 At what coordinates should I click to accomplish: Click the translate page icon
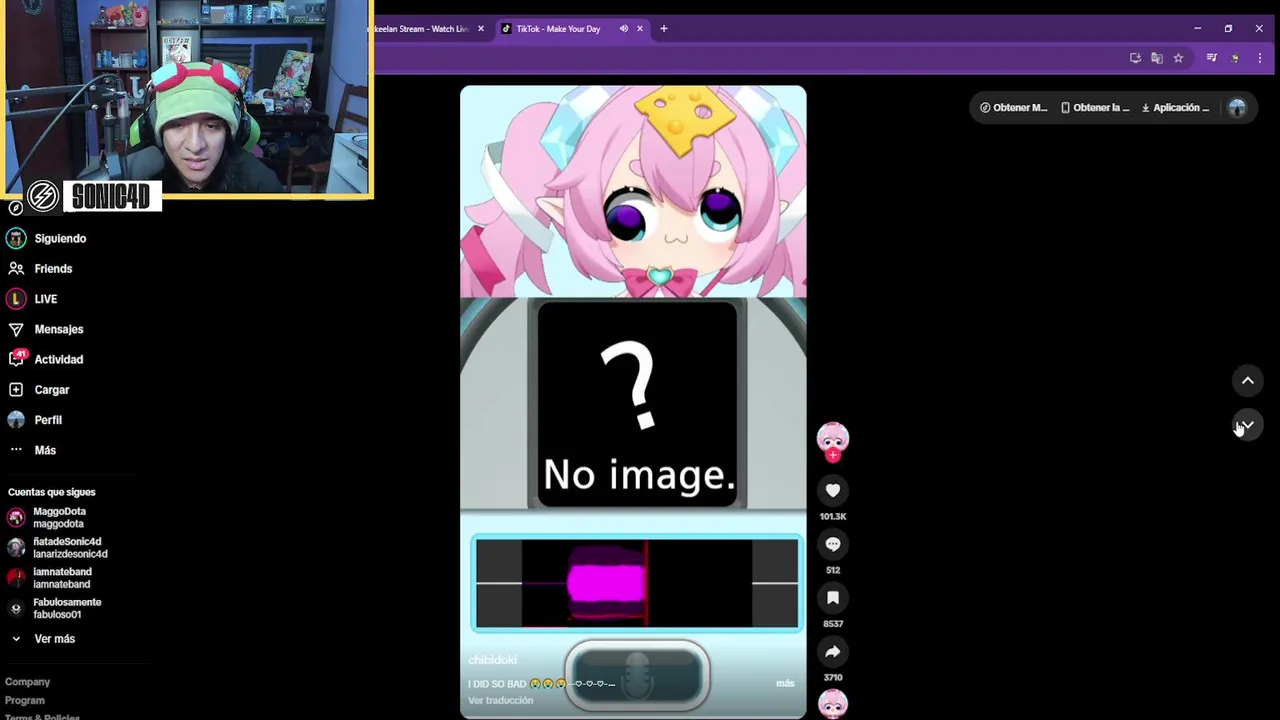click(x=1157, y=58)
